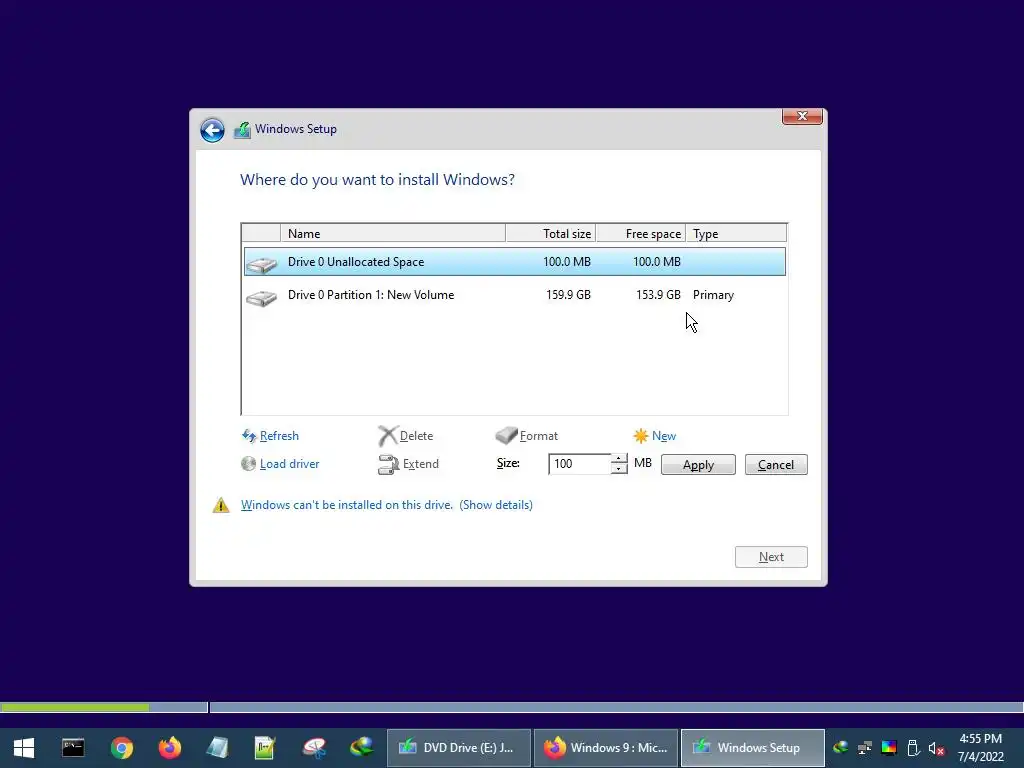This screenshot has width=1024, height=768.
Task: Switch to Windows Setup taskbar button
Action: coord(752,748)
